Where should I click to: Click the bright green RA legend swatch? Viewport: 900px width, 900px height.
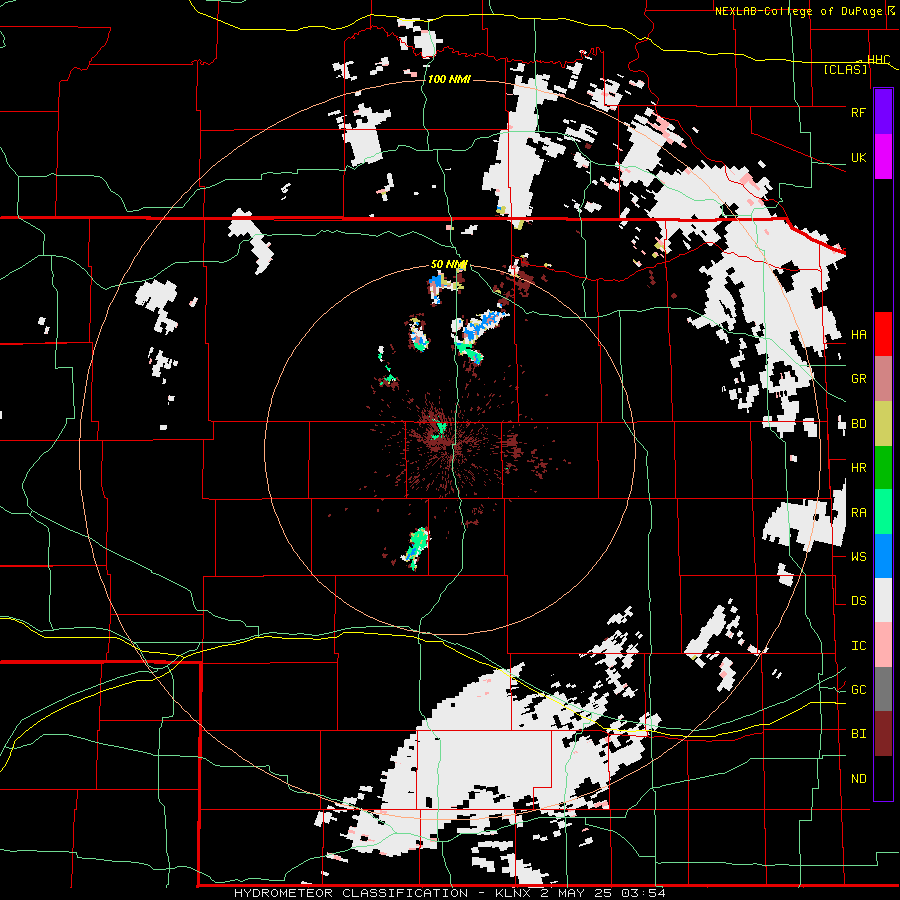883,512
